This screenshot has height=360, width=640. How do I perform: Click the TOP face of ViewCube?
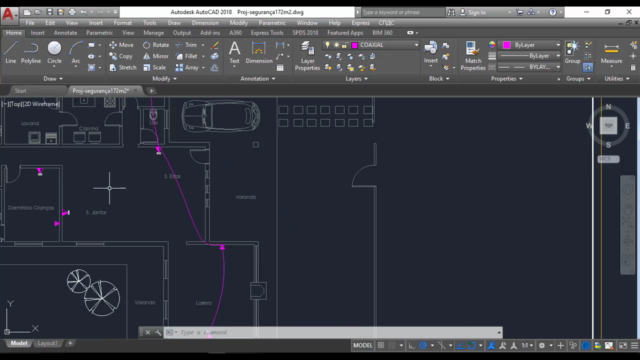point(608,125)
